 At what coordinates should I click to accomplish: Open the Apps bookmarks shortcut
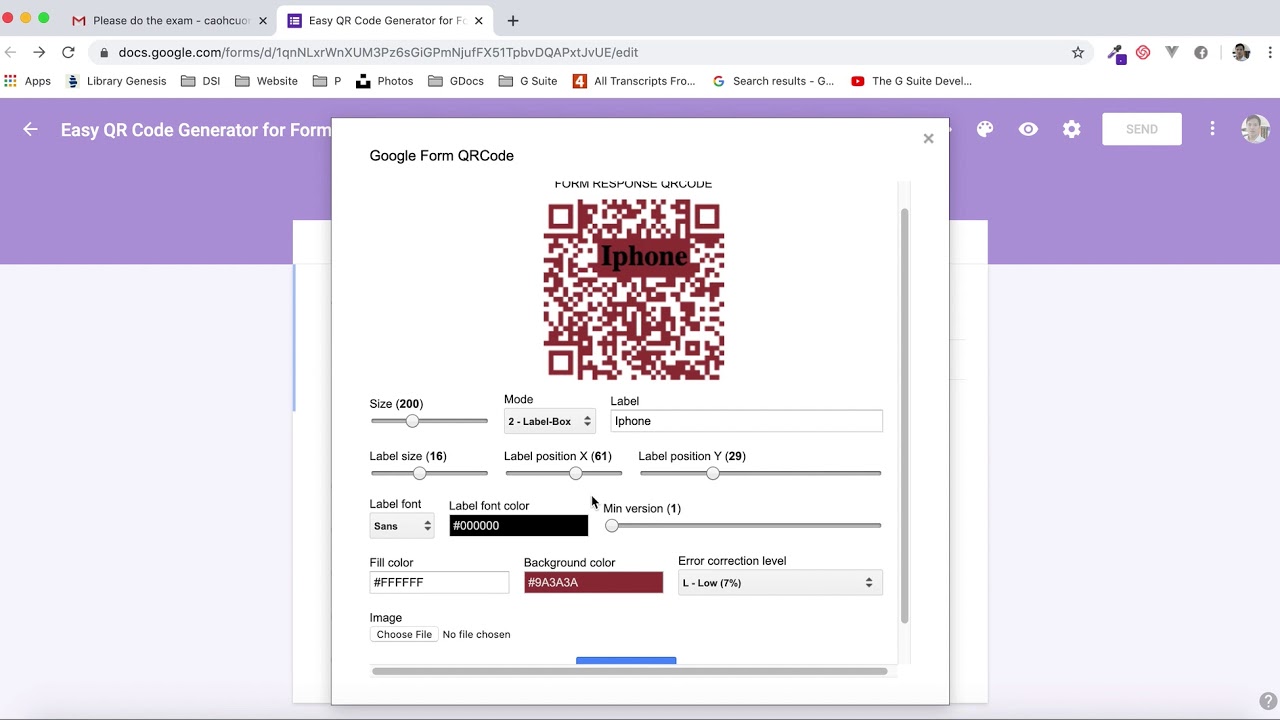coord(27,81)
